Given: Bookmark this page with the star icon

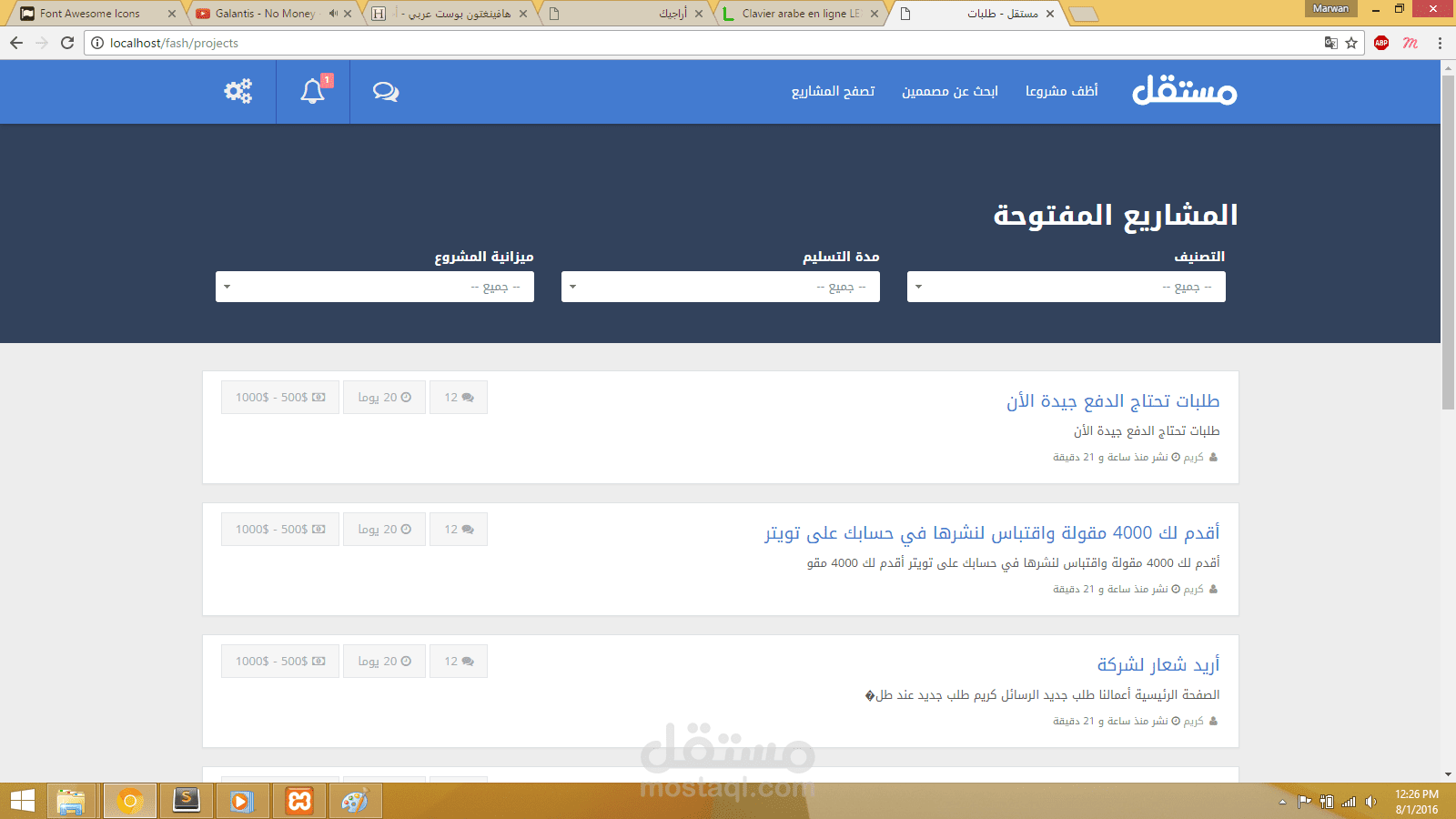Looking at the screenshot, I should [x=1351, y=43].
